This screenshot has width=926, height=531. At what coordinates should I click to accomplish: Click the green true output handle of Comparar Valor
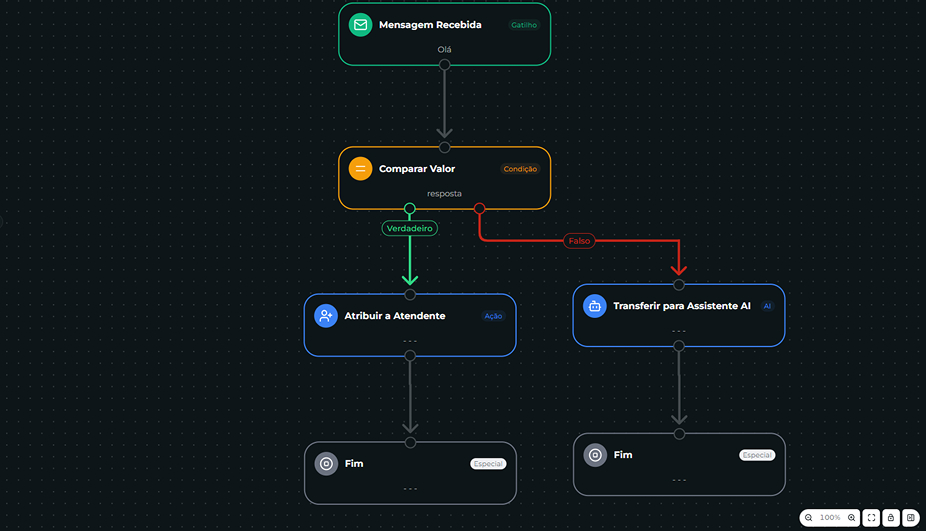[410, 209]
